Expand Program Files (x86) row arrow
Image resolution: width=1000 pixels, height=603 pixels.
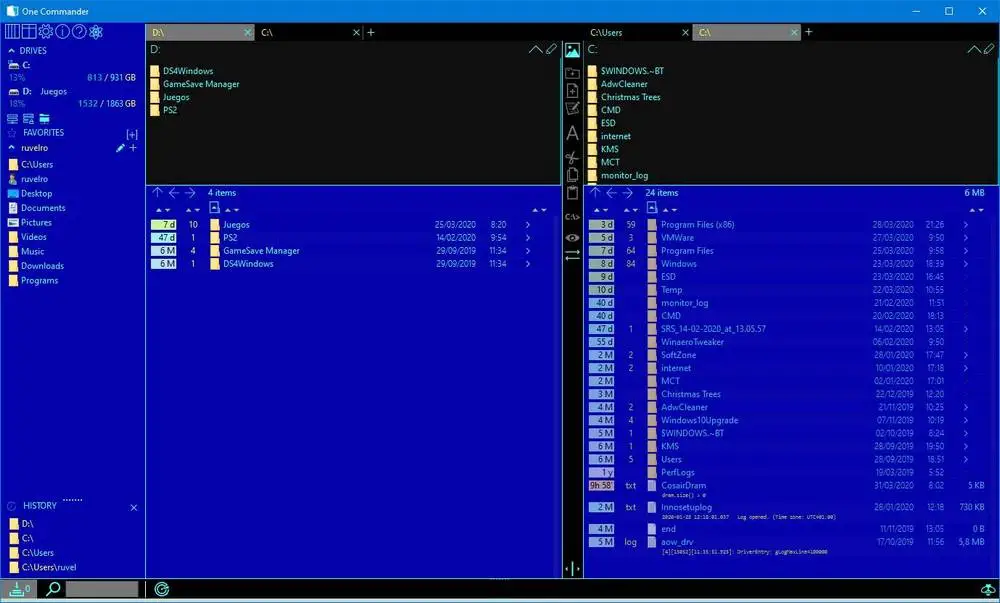tap(966, 225)
